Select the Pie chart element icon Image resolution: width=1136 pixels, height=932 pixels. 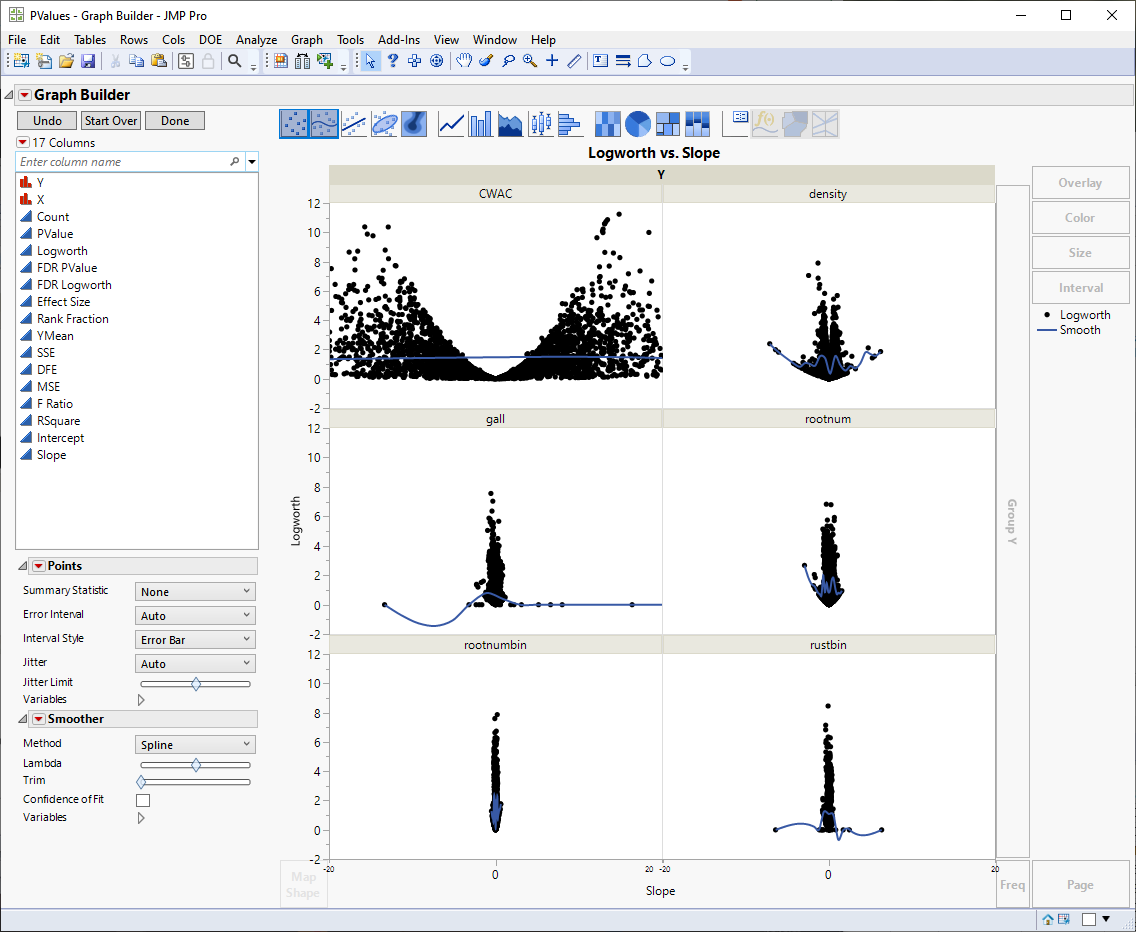click(638, 124)
